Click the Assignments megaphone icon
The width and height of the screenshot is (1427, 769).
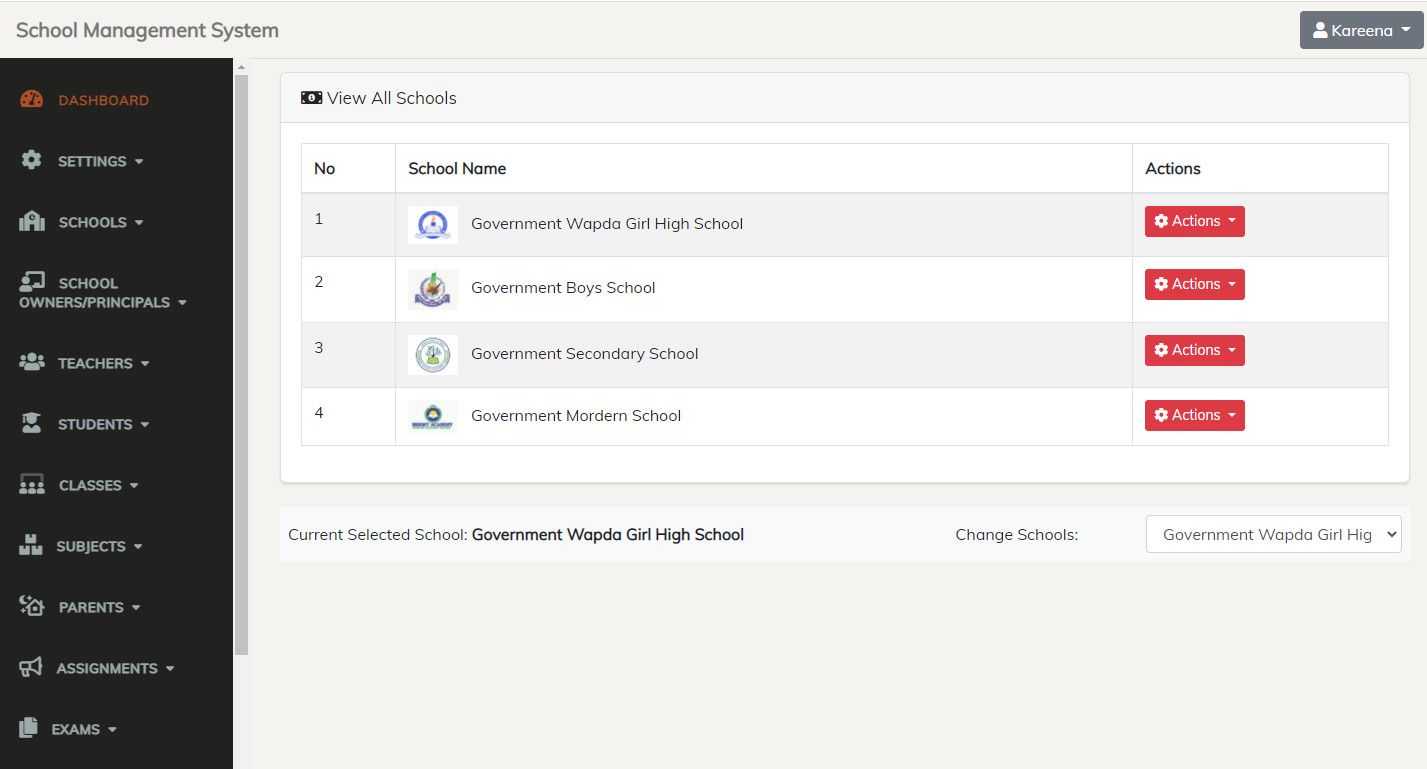31,667
